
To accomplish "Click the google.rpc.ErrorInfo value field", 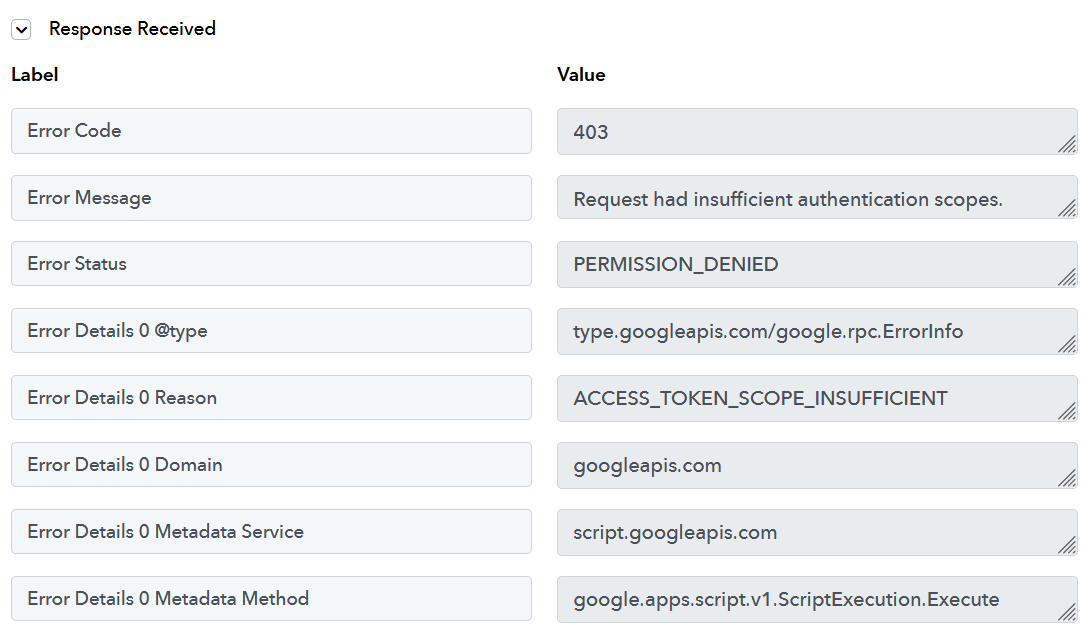I will click(x=817, y=331).
